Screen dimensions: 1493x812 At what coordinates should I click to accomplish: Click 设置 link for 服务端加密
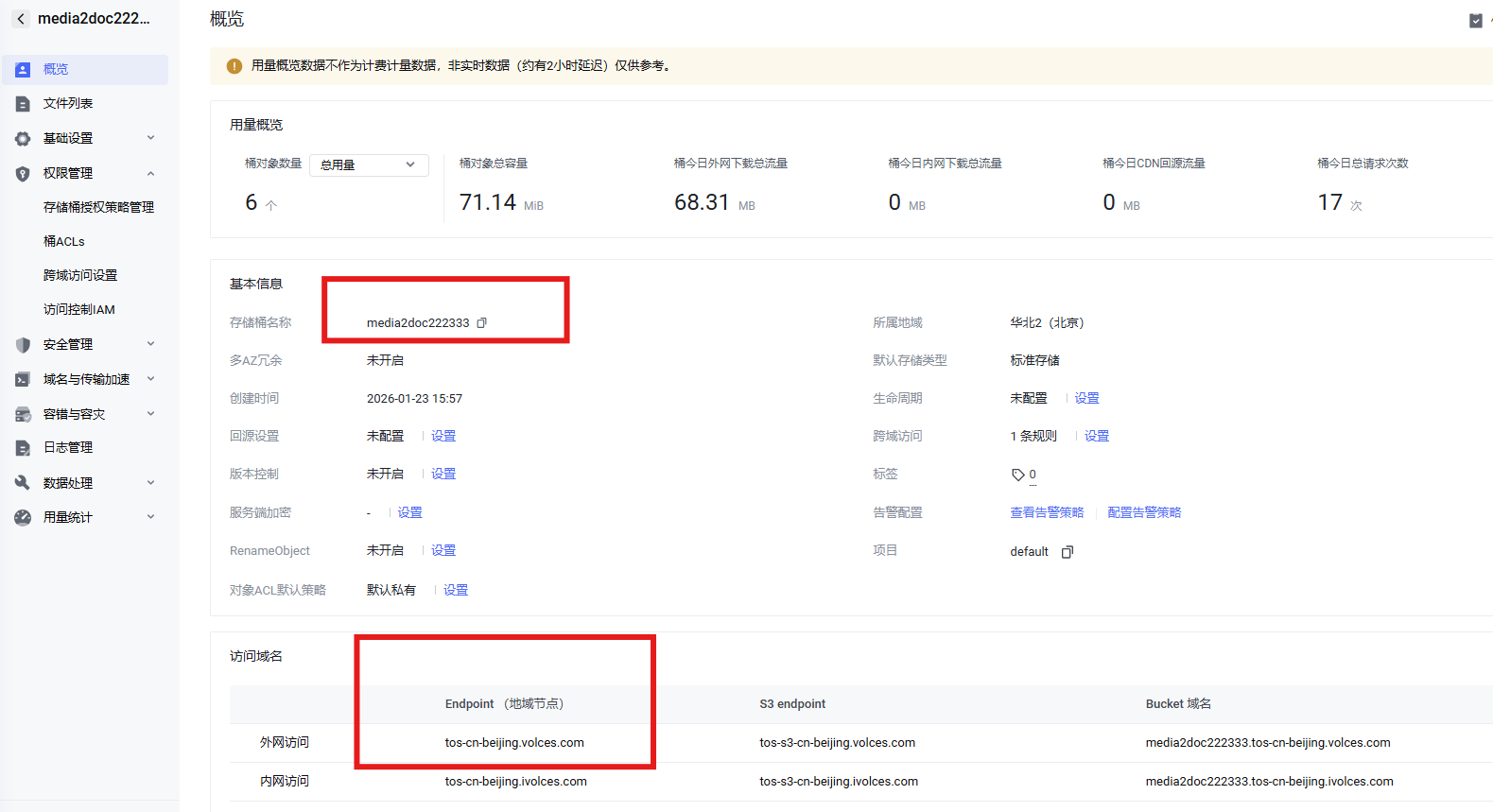coord(409,513)
